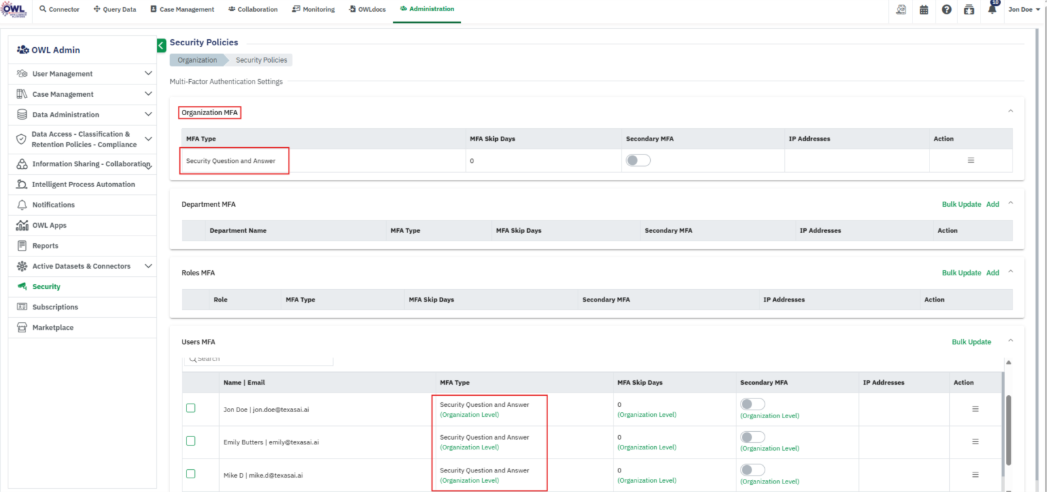Click the Users MFA search field
This screenshot has height=492, width=1047.
coord(260,359)
